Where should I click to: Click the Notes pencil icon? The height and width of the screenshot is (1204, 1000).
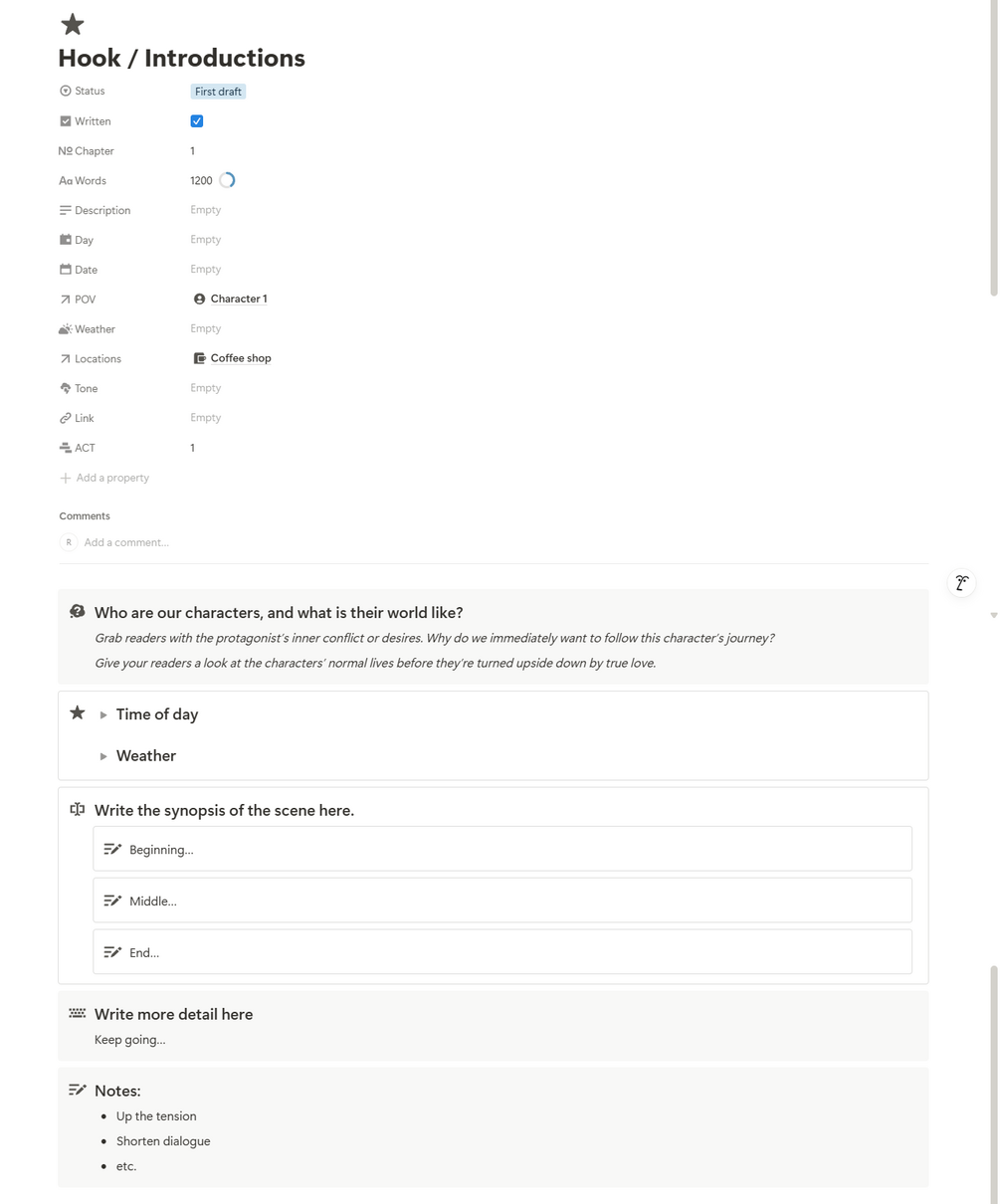(78, 1090)
